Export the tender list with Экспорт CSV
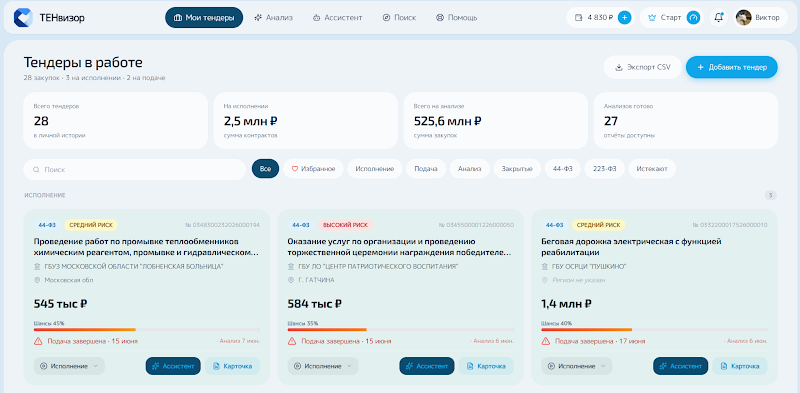This screenshot has width=800, height=393. 643,67
